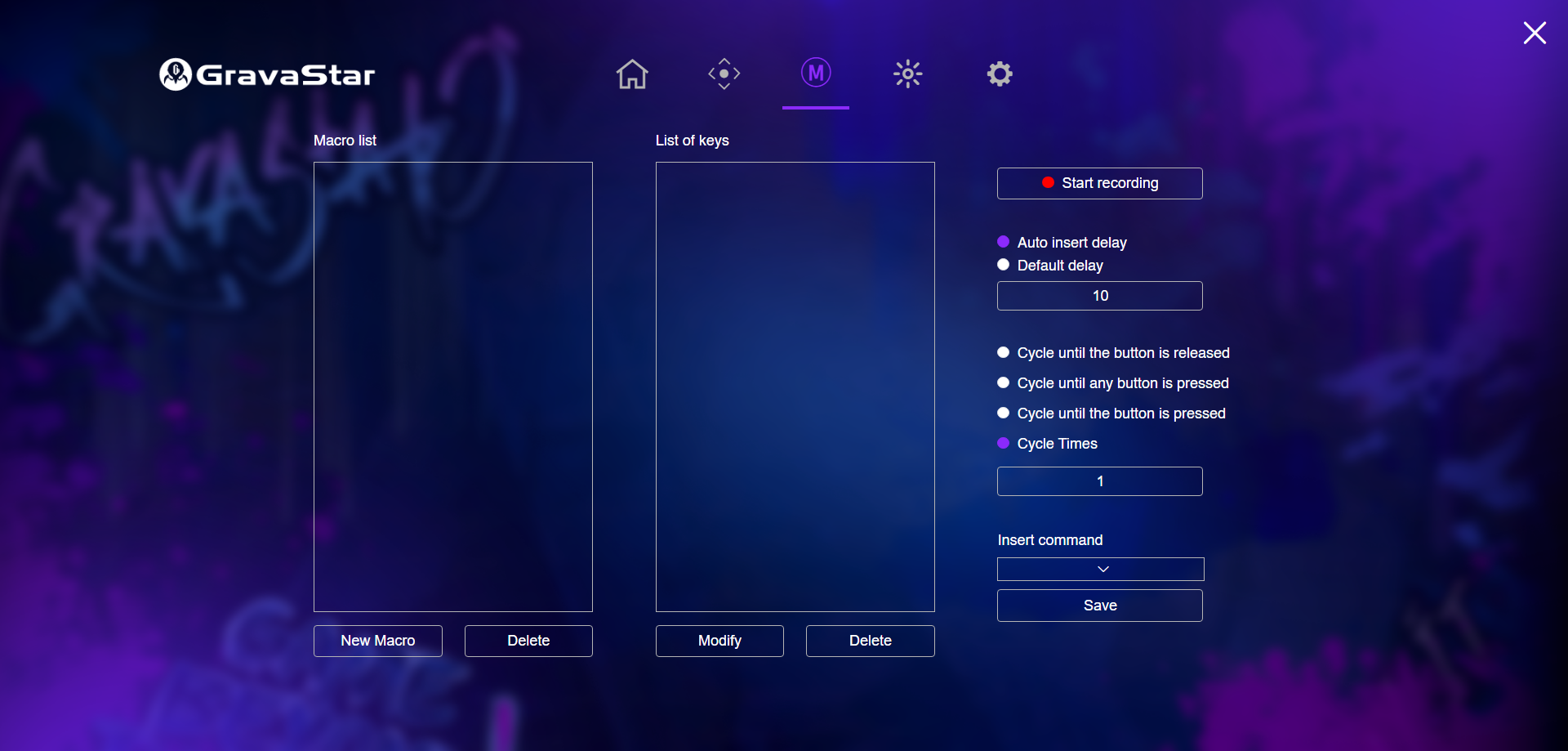Image resolution: width=1568 pixels, height=751 pixels.
Task: Click the Start recording button
Action: click(1099, 183)
